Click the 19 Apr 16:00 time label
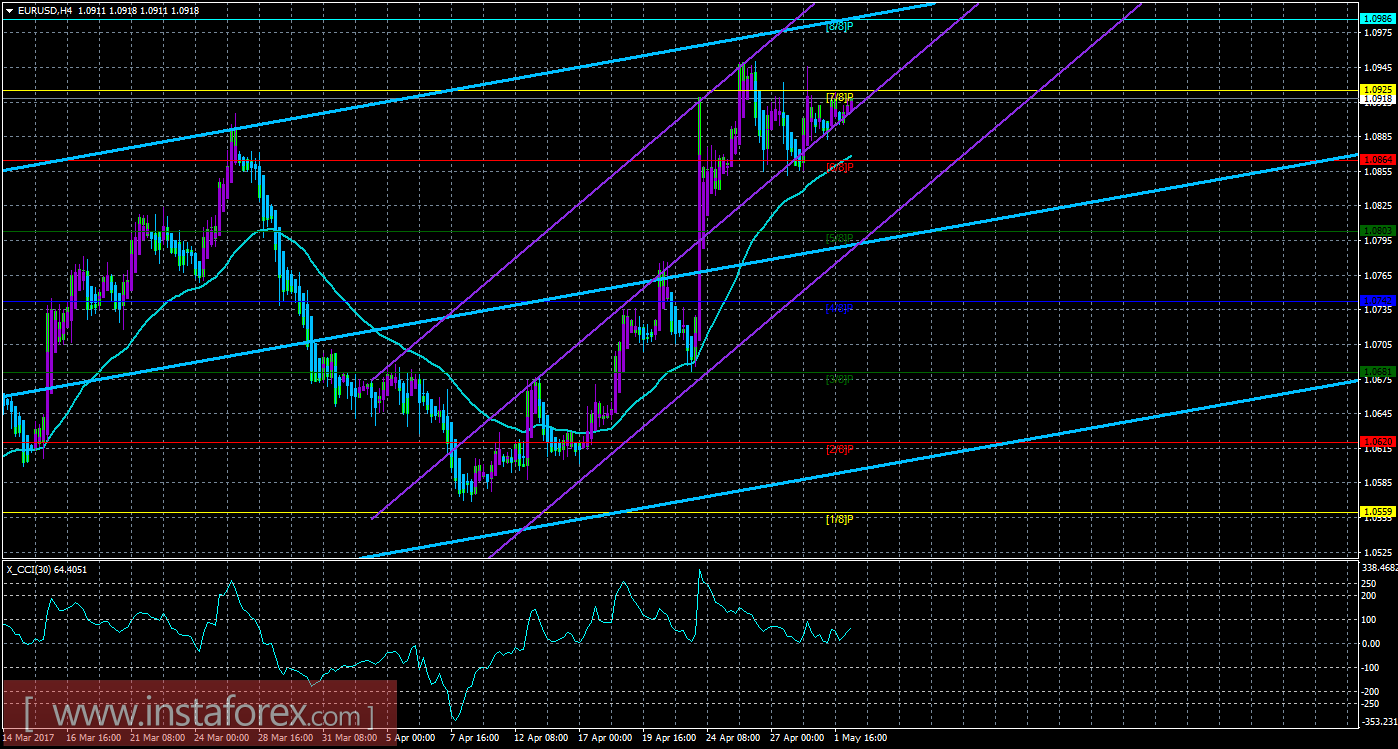Image resolution: width=1398 pixels, height=749 pixels. [668, 738]
